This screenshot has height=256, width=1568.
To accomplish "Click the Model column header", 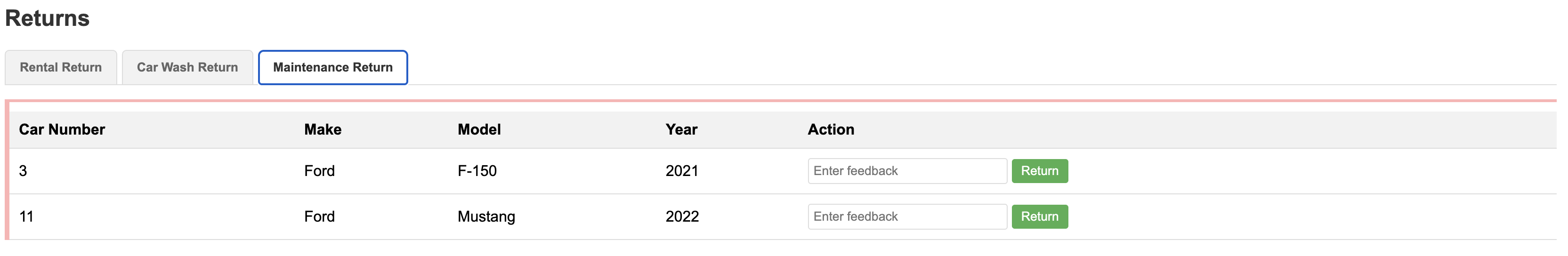I will point(479,129).
